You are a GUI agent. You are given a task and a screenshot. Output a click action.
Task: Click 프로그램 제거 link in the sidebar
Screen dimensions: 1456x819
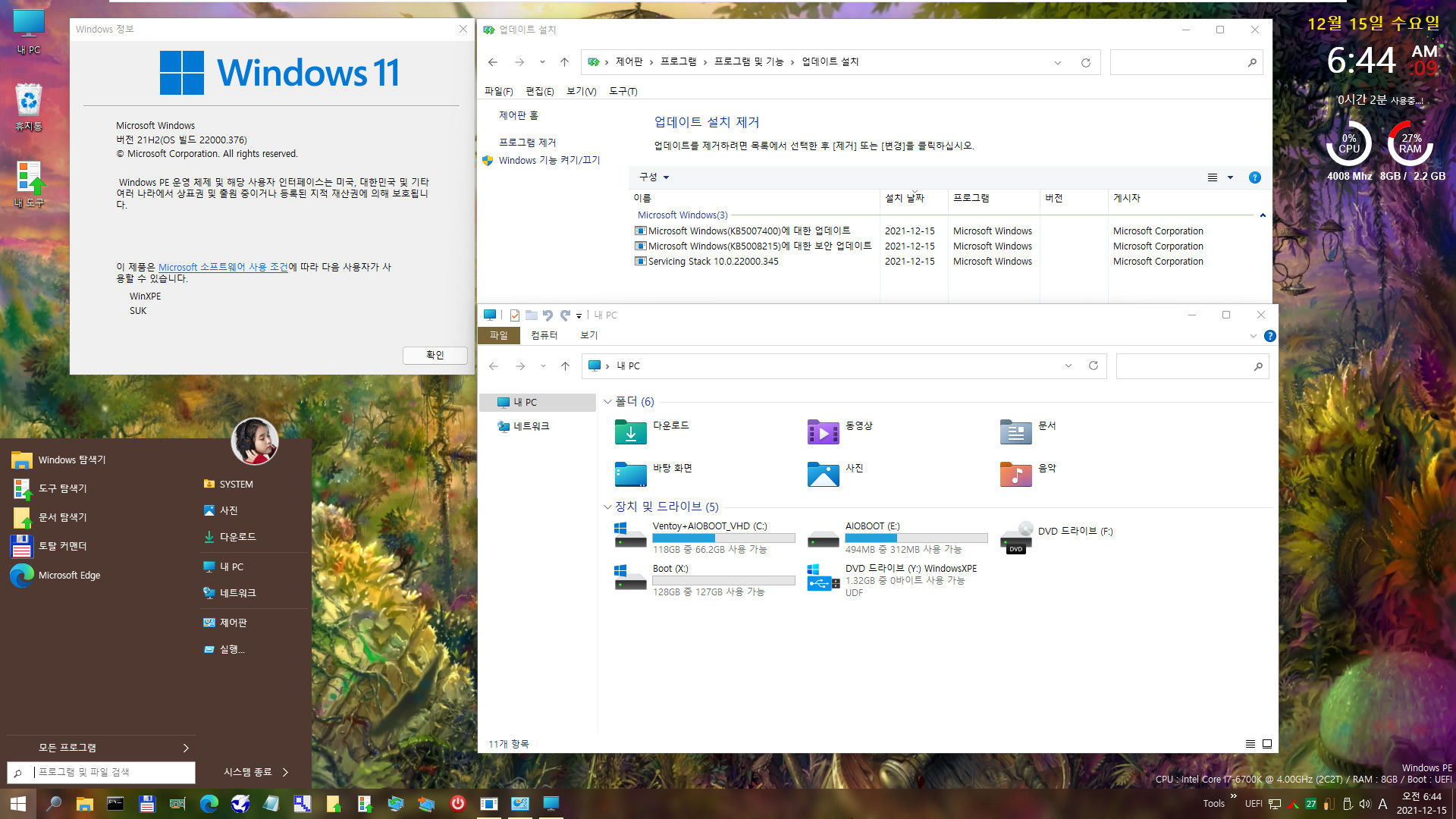[527, 143]
